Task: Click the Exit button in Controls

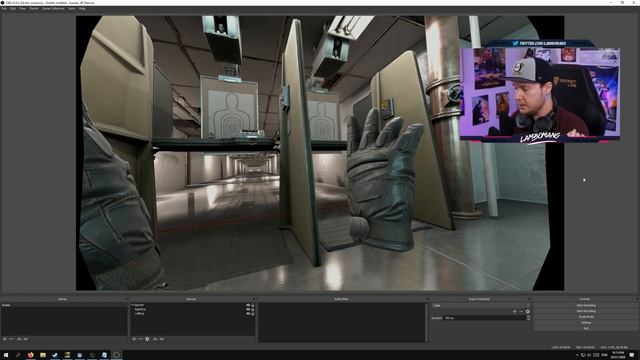Action: click(586, 328)
